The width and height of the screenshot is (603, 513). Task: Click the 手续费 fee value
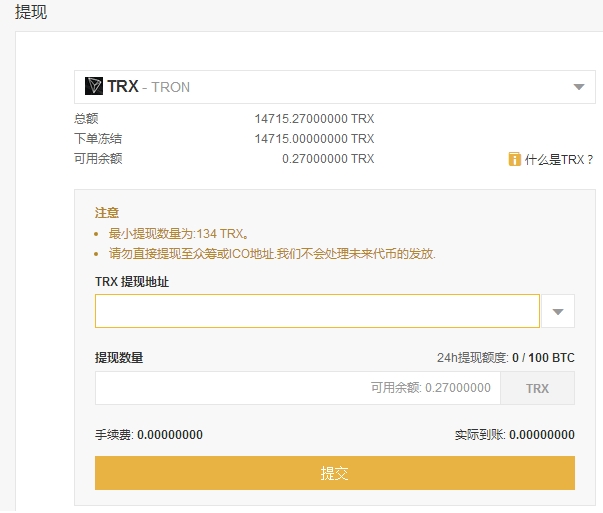pos(170,435)
